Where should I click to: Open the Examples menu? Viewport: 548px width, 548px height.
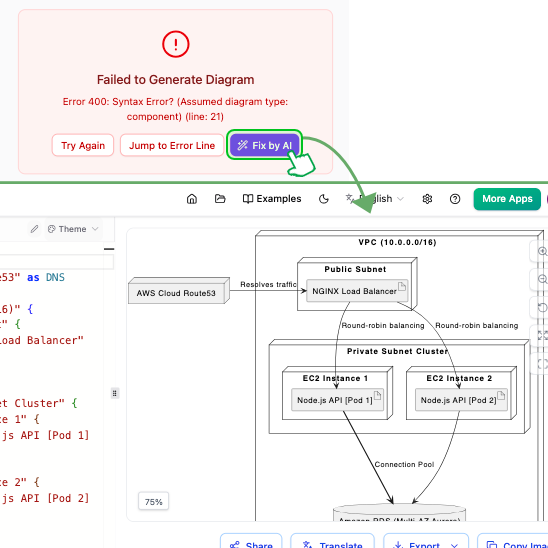coord(272,199)
